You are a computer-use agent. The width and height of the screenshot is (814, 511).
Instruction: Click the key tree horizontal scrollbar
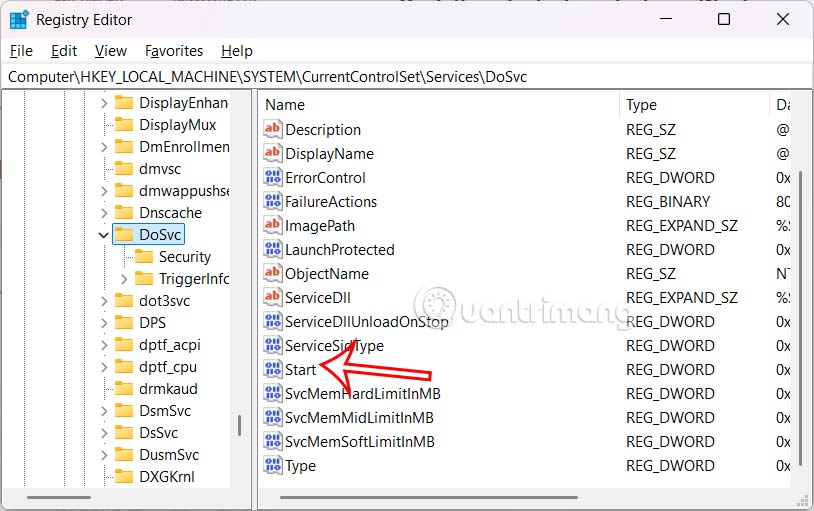59,497
